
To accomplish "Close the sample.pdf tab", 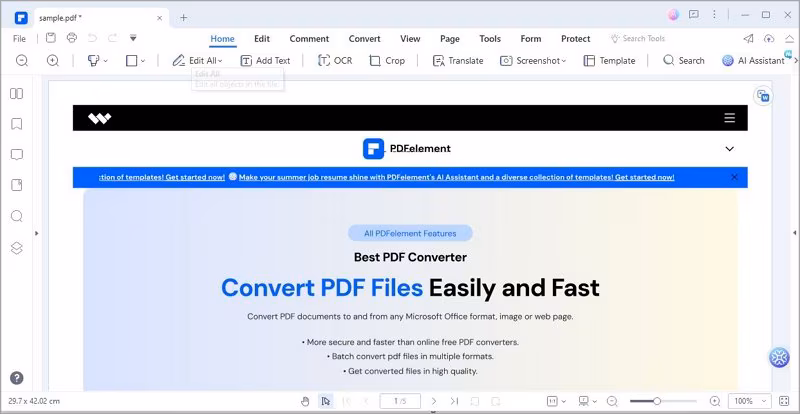I will 159,18.
